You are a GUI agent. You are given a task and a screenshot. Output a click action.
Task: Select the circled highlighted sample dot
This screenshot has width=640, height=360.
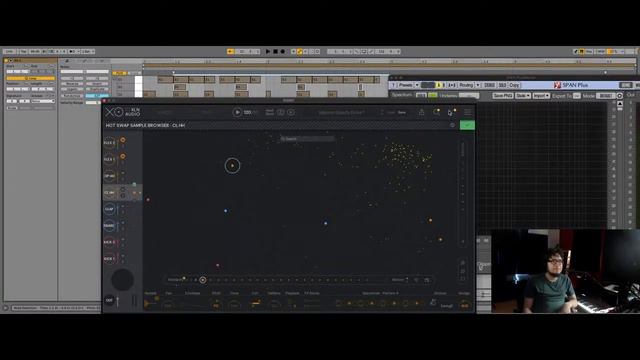(x=232, y=165)
